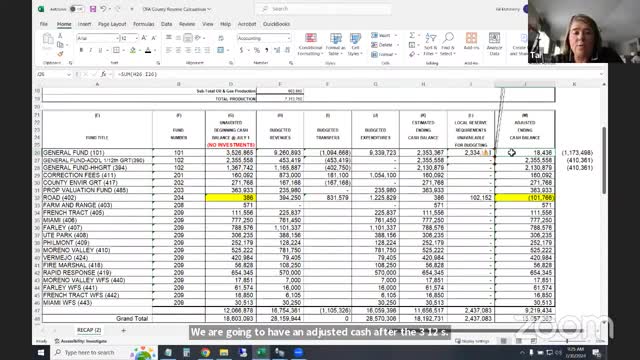Open Format as Table dropdown

pyautogui.click(x=336, y=44)
